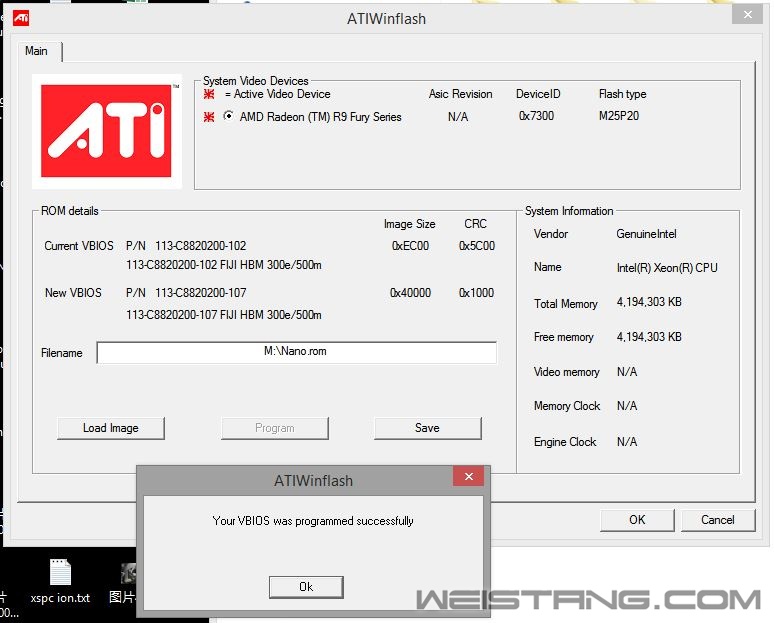
Task: Open the xspc ion.txt desktop file icon
Action: (60, 582)
